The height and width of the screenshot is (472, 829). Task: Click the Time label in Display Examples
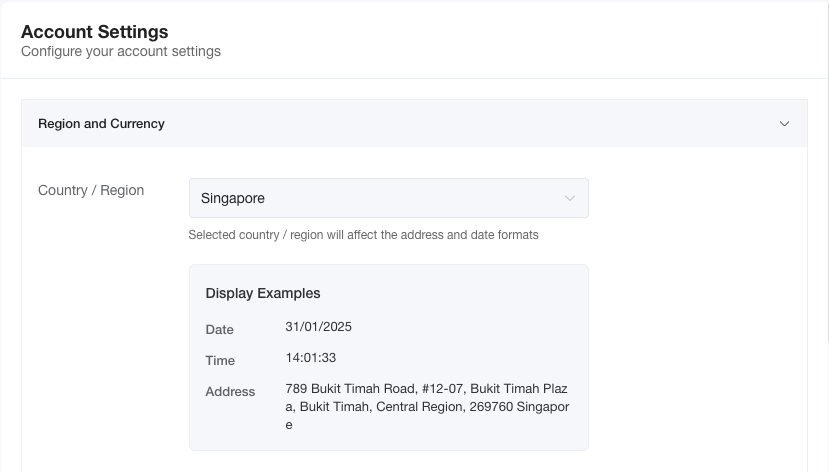[220, 360]
